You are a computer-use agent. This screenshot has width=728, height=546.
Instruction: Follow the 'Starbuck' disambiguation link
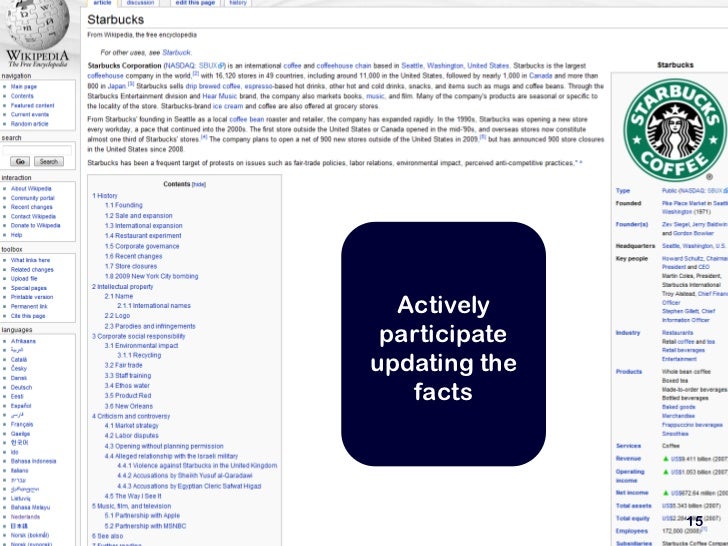[x=176, y=52]
